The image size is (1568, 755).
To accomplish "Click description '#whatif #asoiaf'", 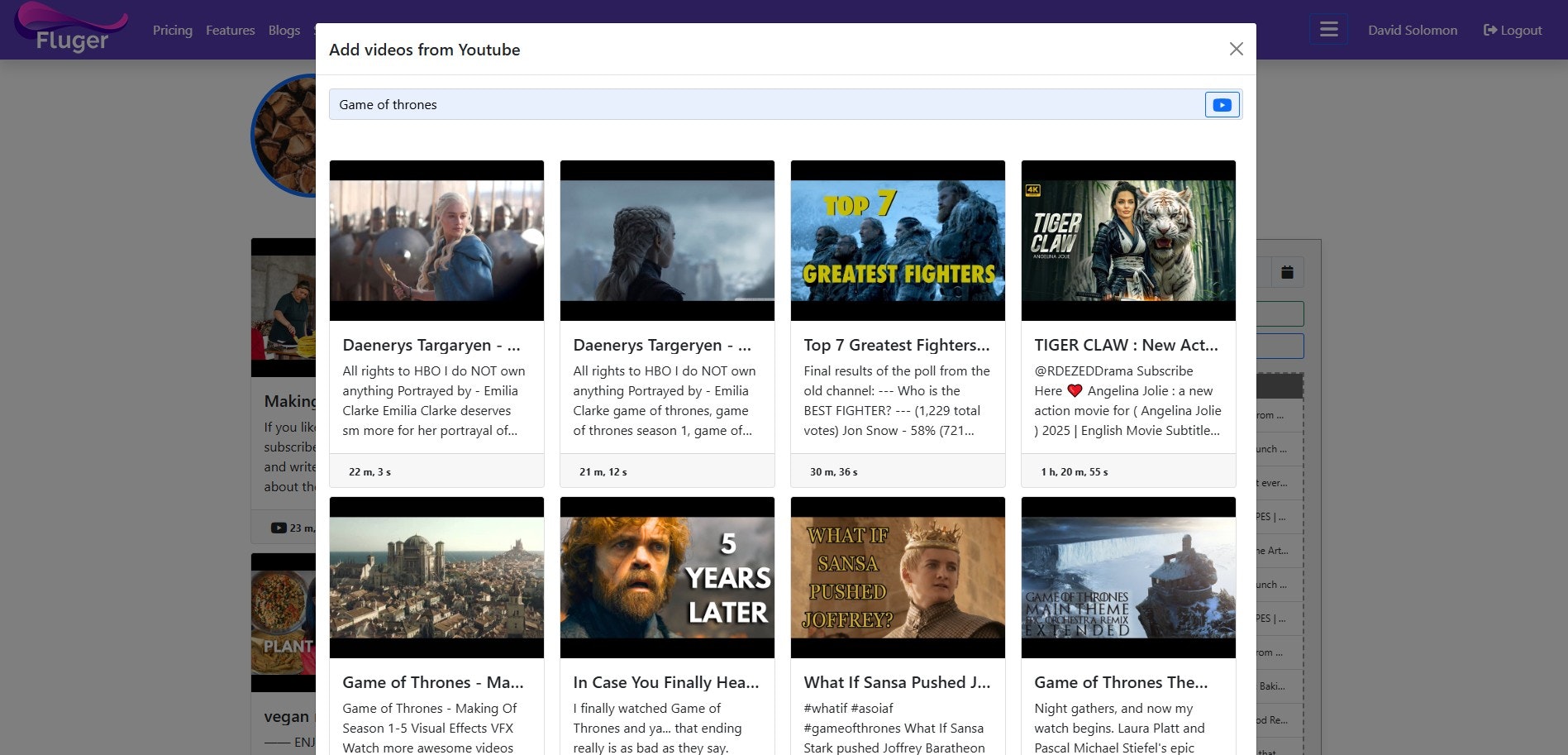I will (x=849, y=709).
